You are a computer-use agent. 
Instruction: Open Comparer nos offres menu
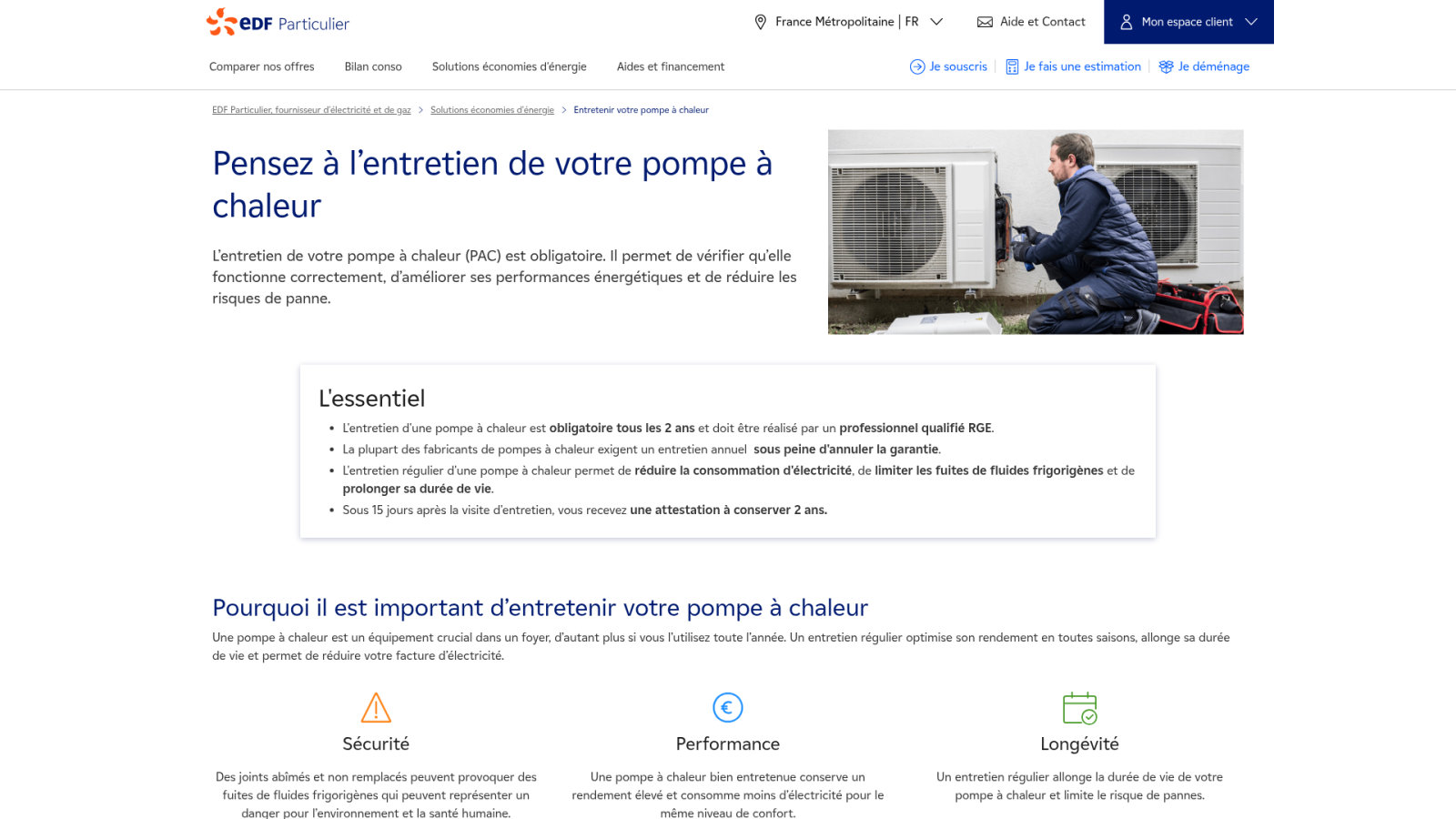click(x=262, y=66)
